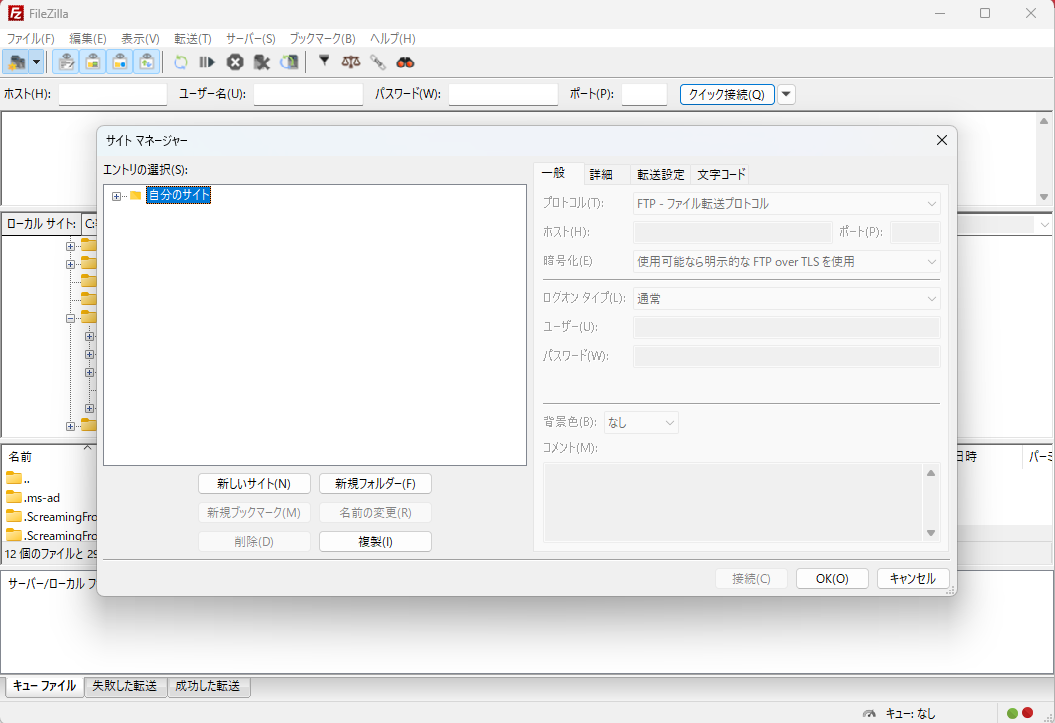Viewport: 1055px width, 723px height.
Task: Toggle local directory tree display icon
Action: coord(93,63)
